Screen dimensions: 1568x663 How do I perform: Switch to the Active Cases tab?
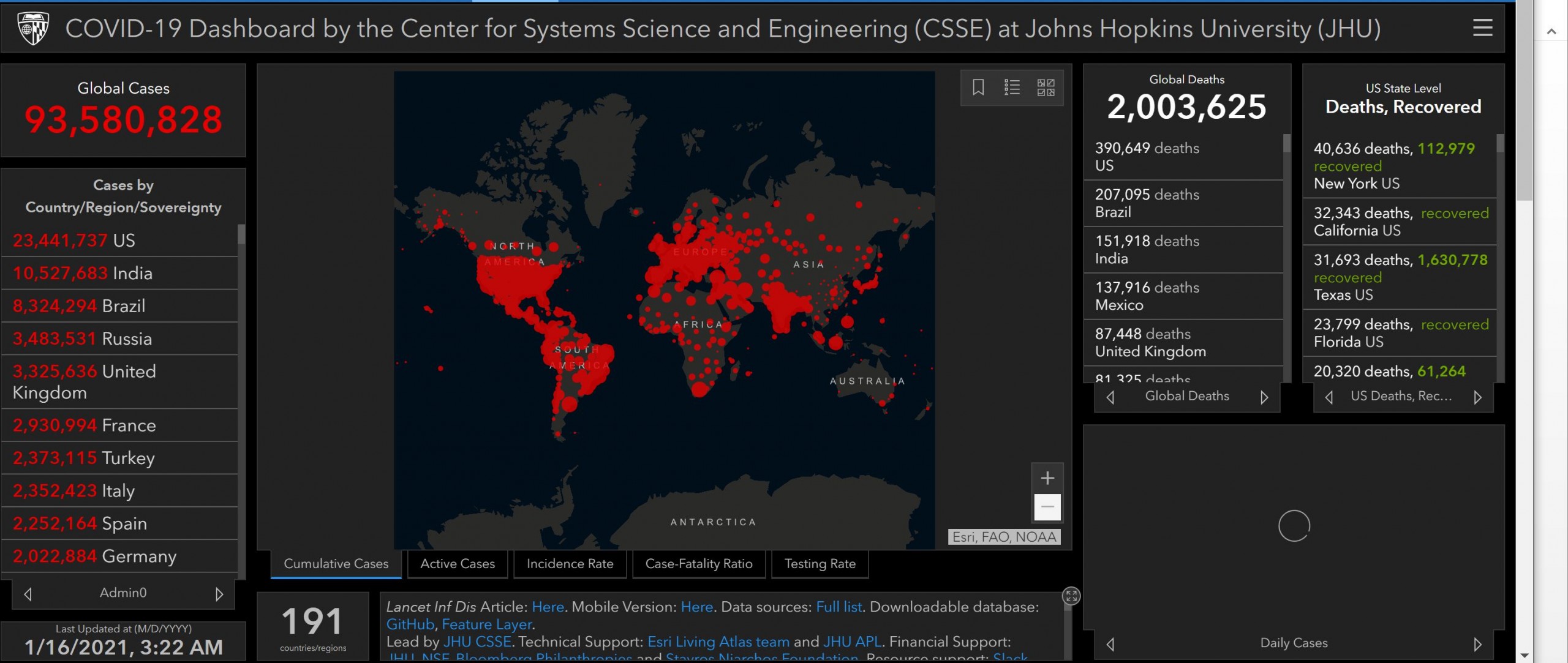pyautogui.click(x=457, y=564)
